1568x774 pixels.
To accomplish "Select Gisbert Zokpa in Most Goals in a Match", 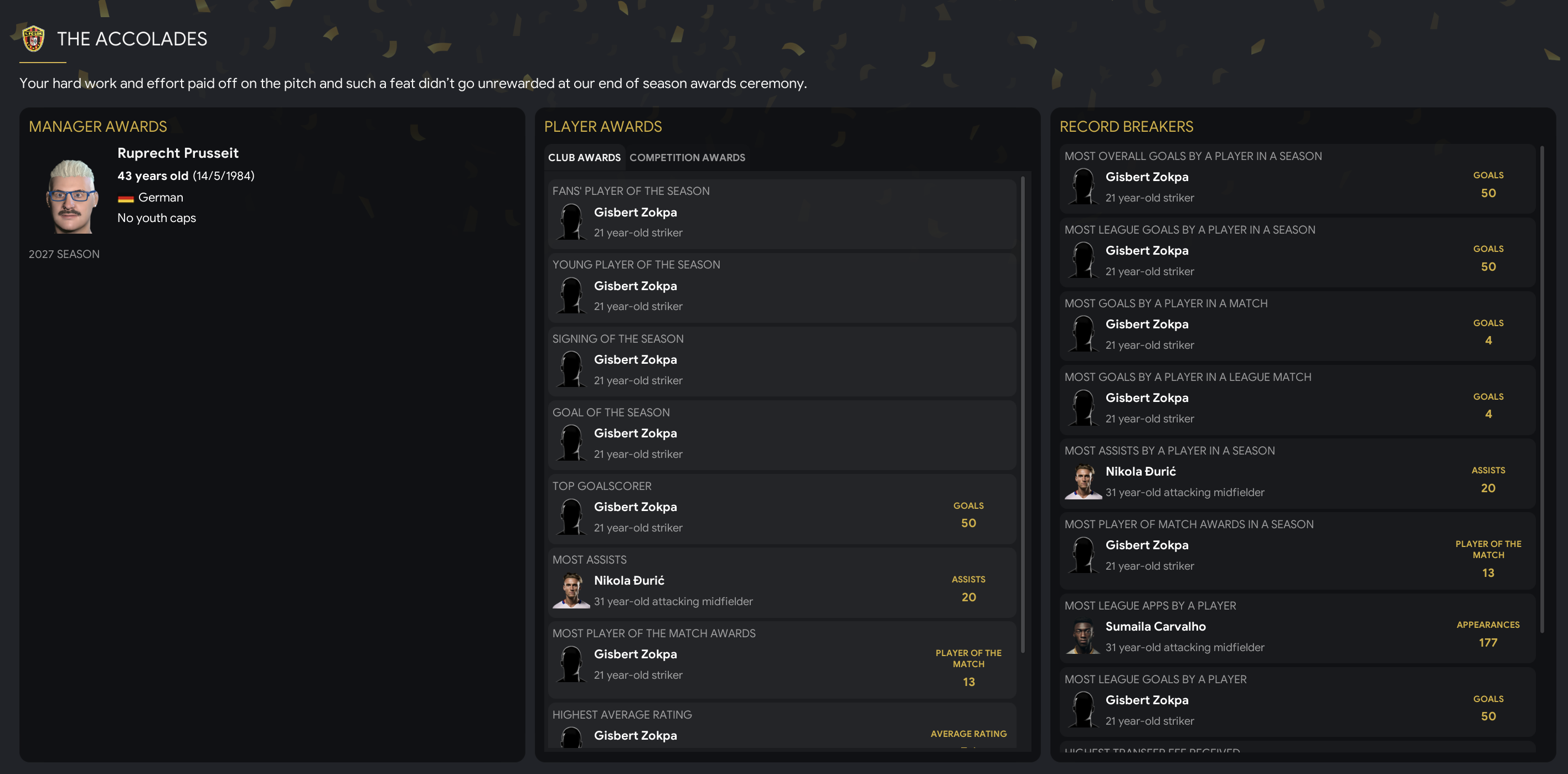I will [1146, 324].
